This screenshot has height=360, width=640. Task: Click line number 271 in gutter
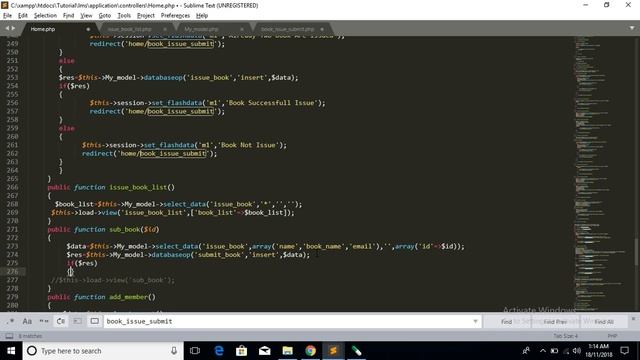click(x=12, y=229)
